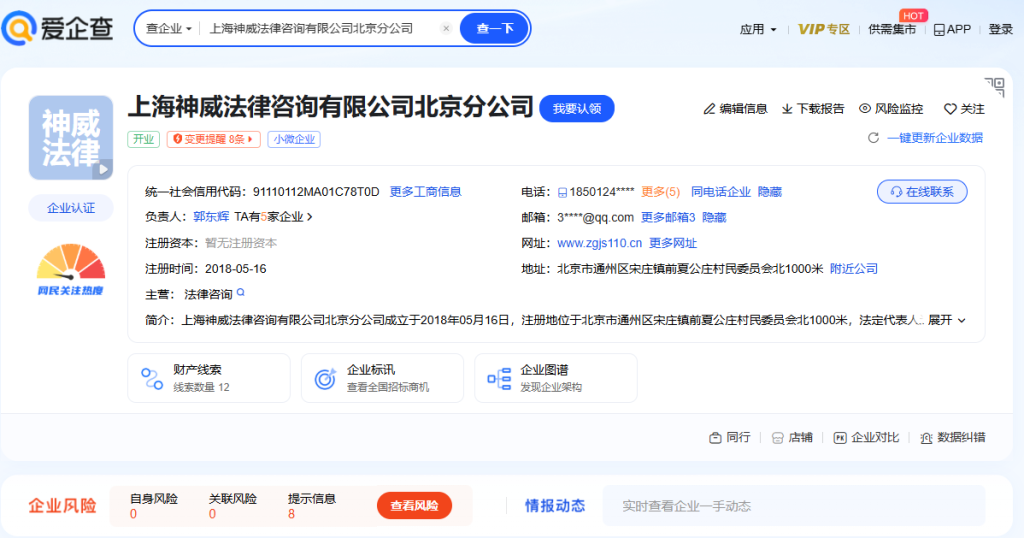The image size is (1024, 538).
Task: Expand the company 简介 with 展开
Action: pyautogui.click(x=947, y=320)
